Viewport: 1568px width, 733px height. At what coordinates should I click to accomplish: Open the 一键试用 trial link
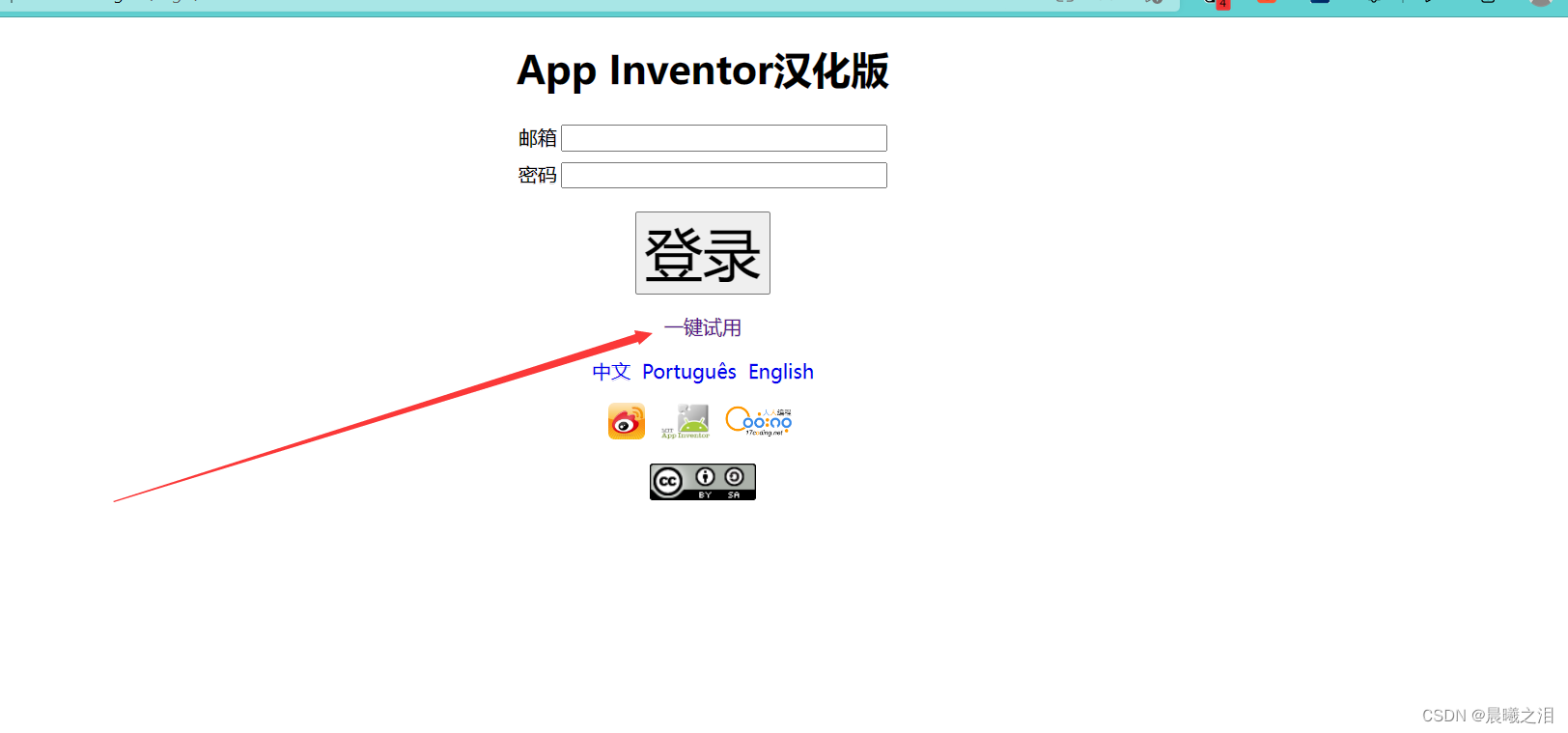pyautogui.click(x=702, y=328)
